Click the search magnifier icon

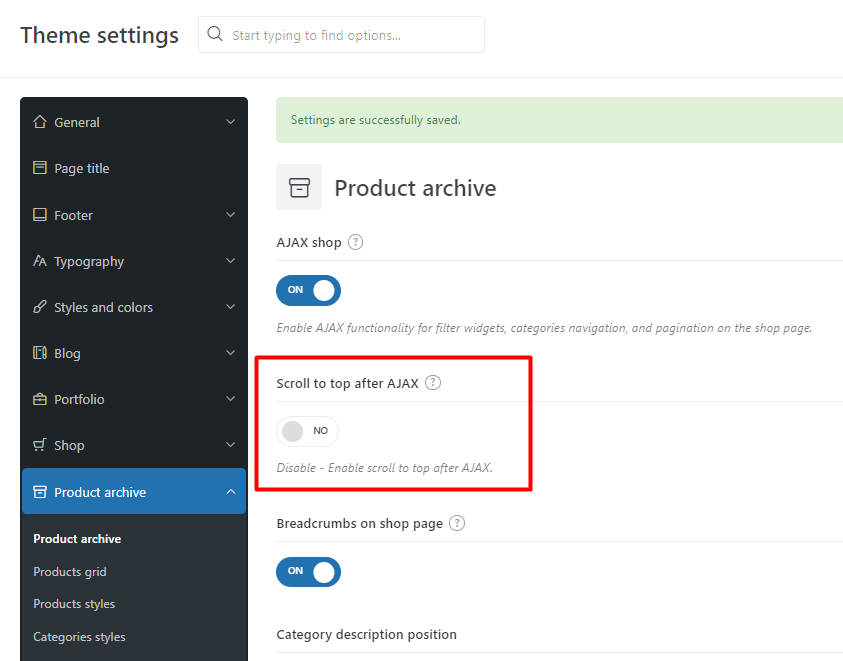215,34
